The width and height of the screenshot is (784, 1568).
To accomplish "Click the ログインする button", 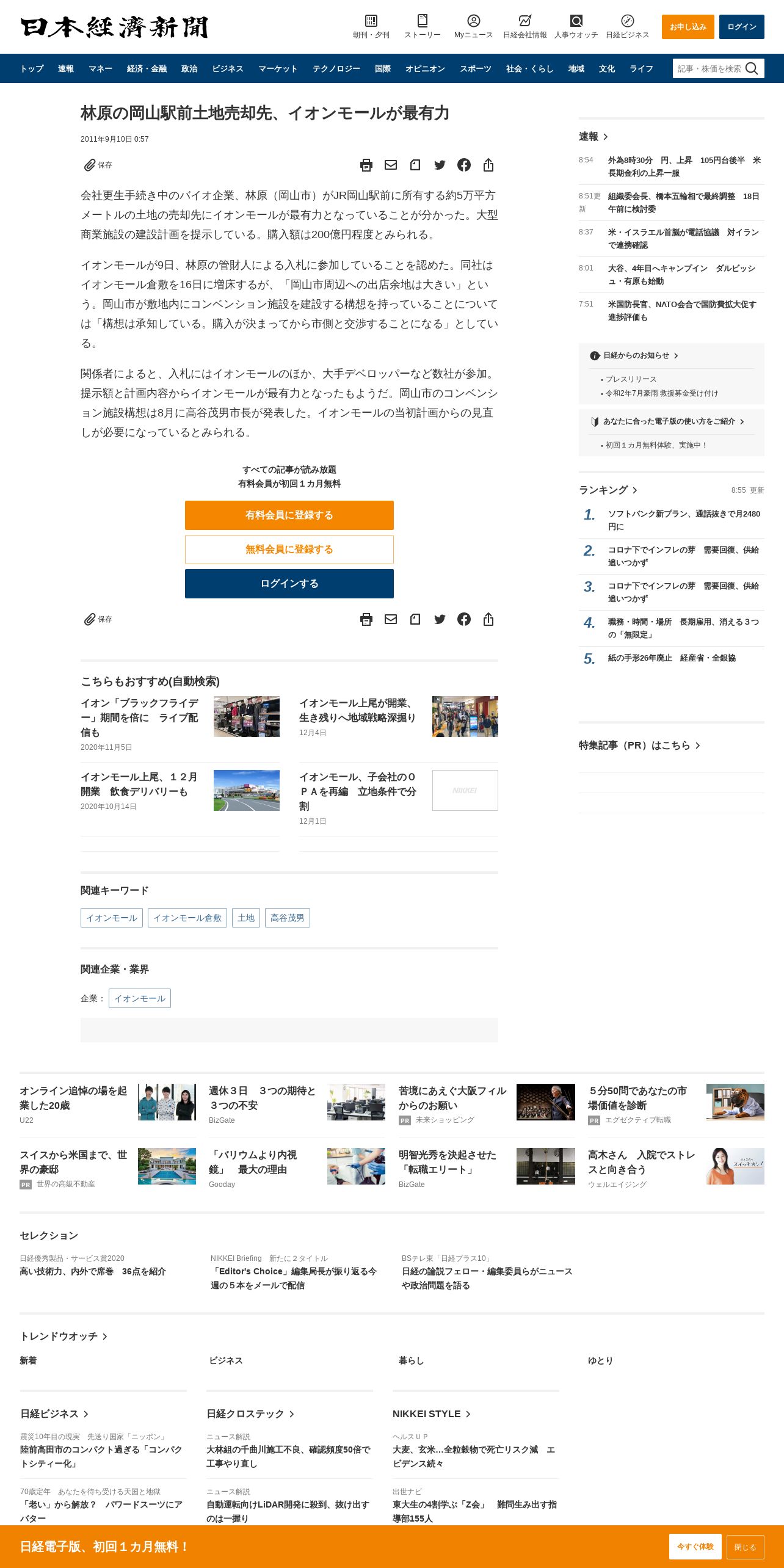I will [x=289, y=584].
